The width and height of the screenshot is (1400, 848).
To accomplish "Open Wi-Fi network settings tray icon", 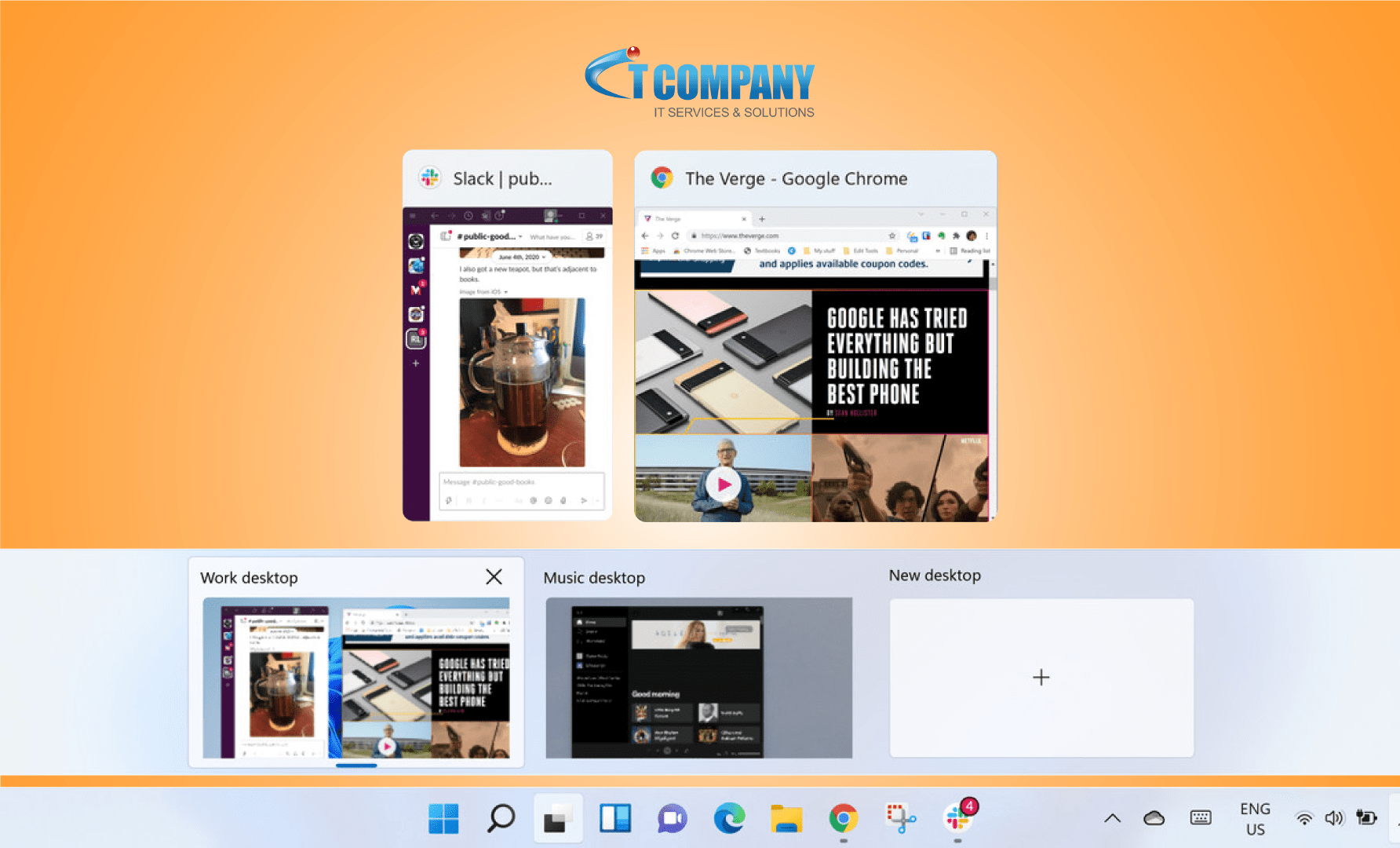I will coord(1303,818).
